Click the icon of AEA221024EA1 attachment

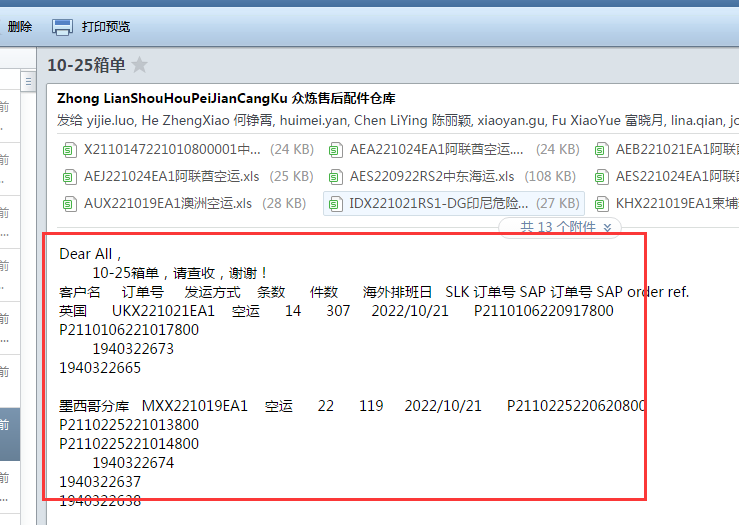pos(335,150)
